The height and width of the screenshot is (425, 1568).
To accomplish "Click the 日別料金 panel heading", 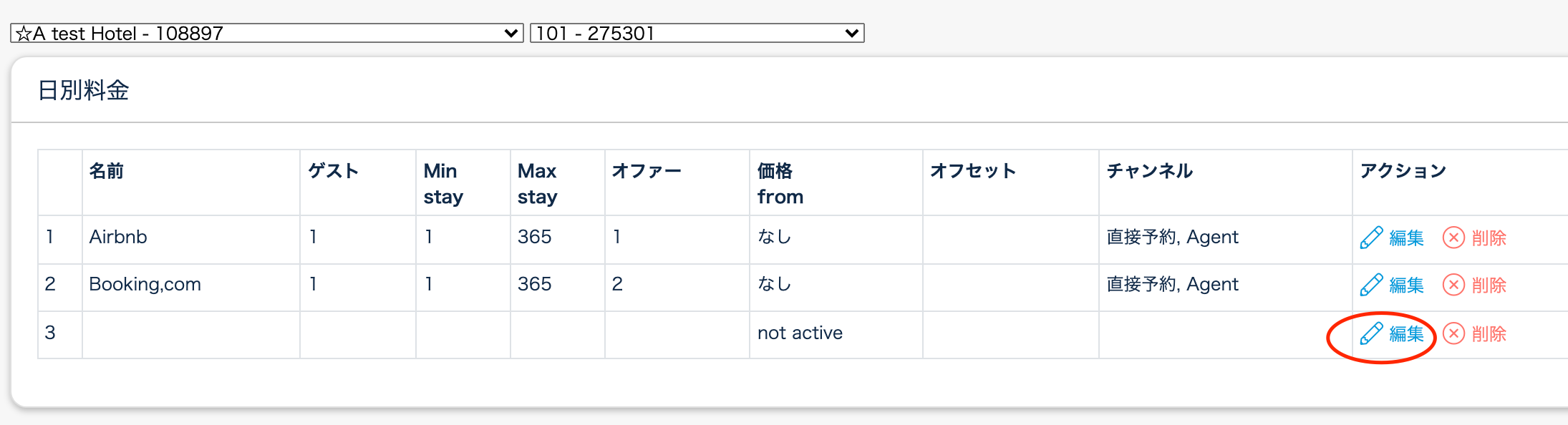I will tap(83, 90).
